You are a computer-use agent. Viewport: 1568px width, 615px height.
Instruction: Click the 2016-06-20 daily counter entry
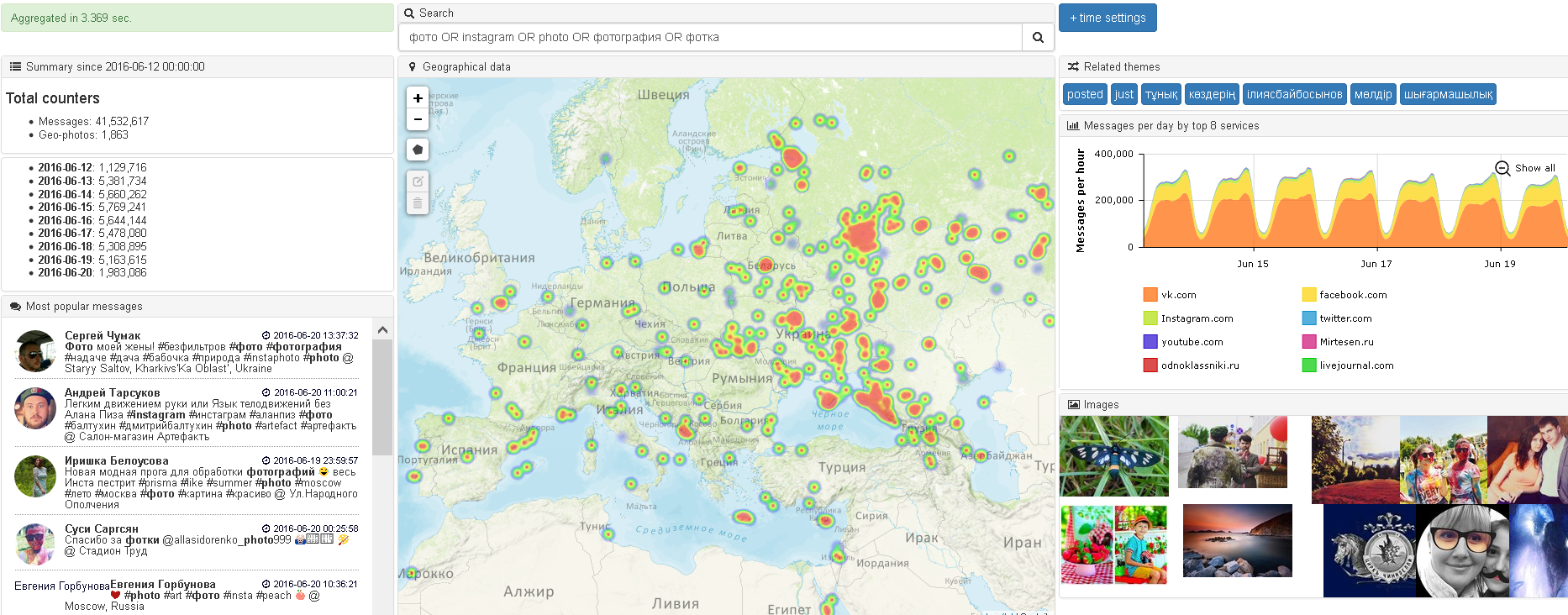click(92, 273)
